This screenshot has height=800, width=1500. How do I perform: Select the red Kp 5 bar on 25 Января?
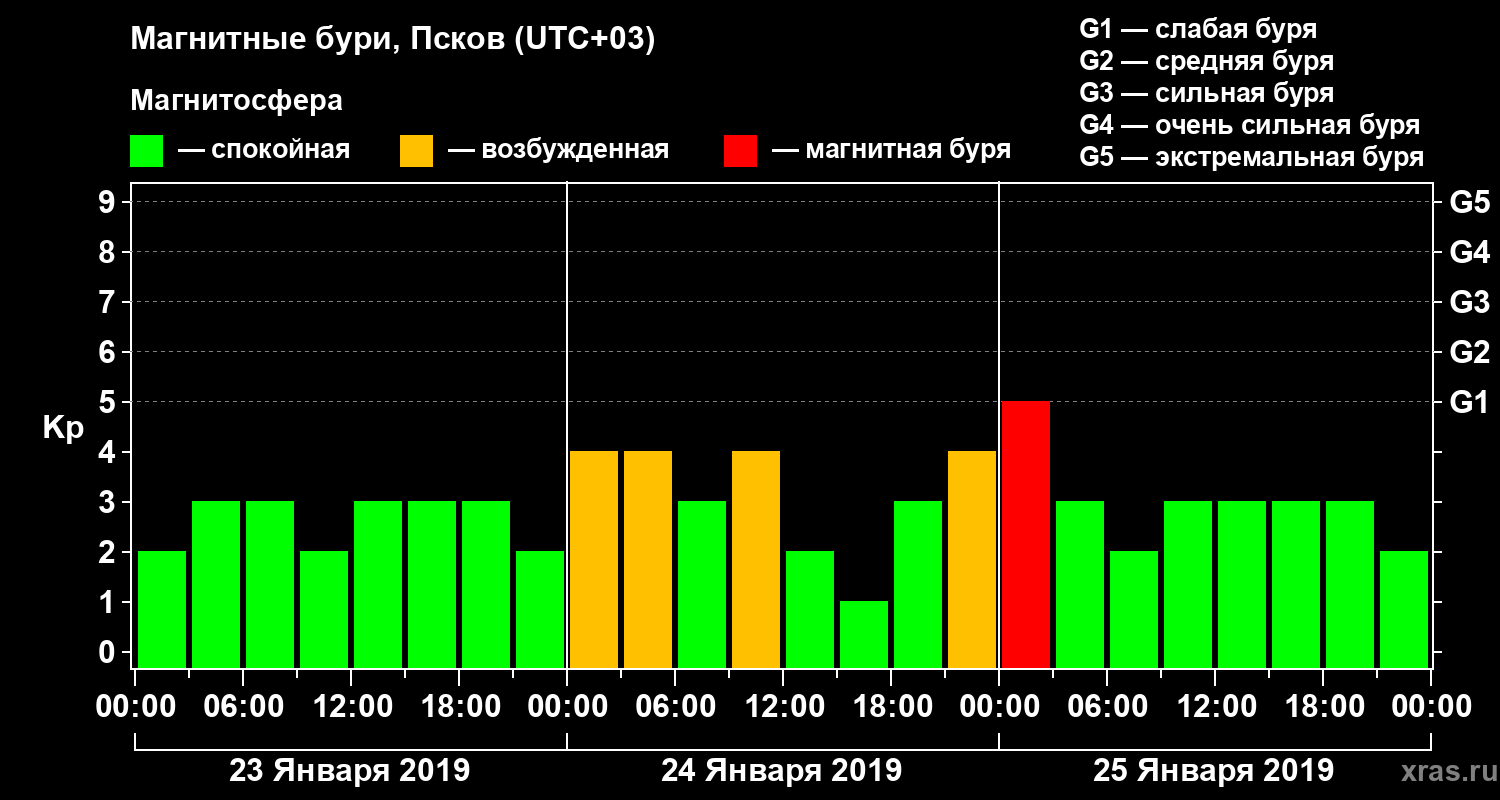(x=1026, y=534)
